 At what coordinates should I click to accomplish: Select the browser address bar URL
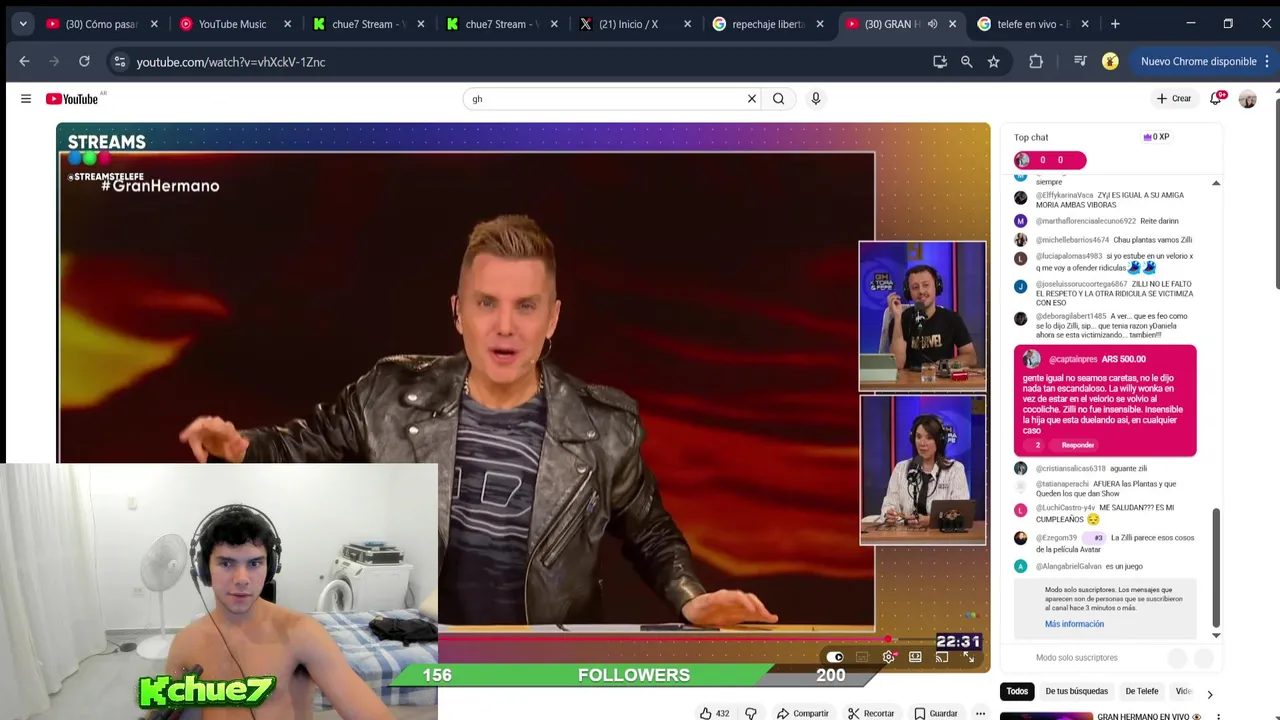[231, 62]
